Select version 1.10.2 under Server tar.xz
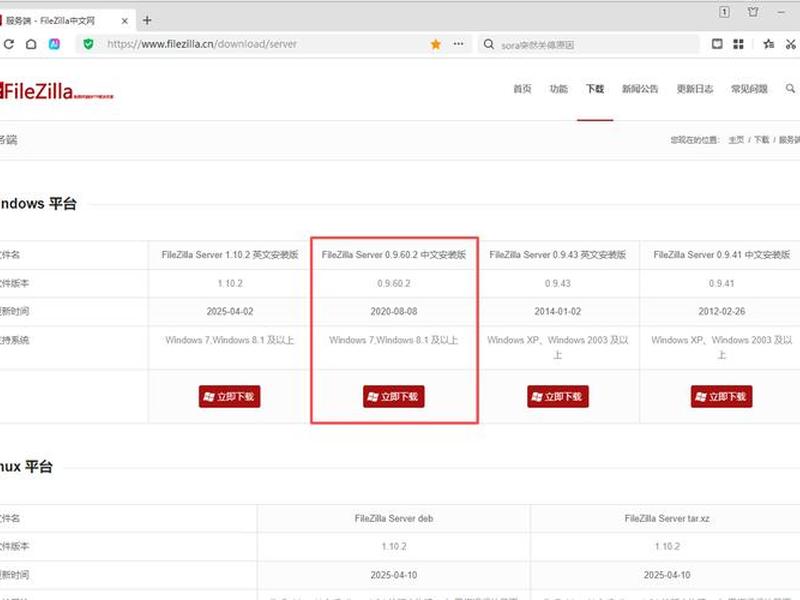The width and height of the screenshot is (800, 600). (667, 546)
